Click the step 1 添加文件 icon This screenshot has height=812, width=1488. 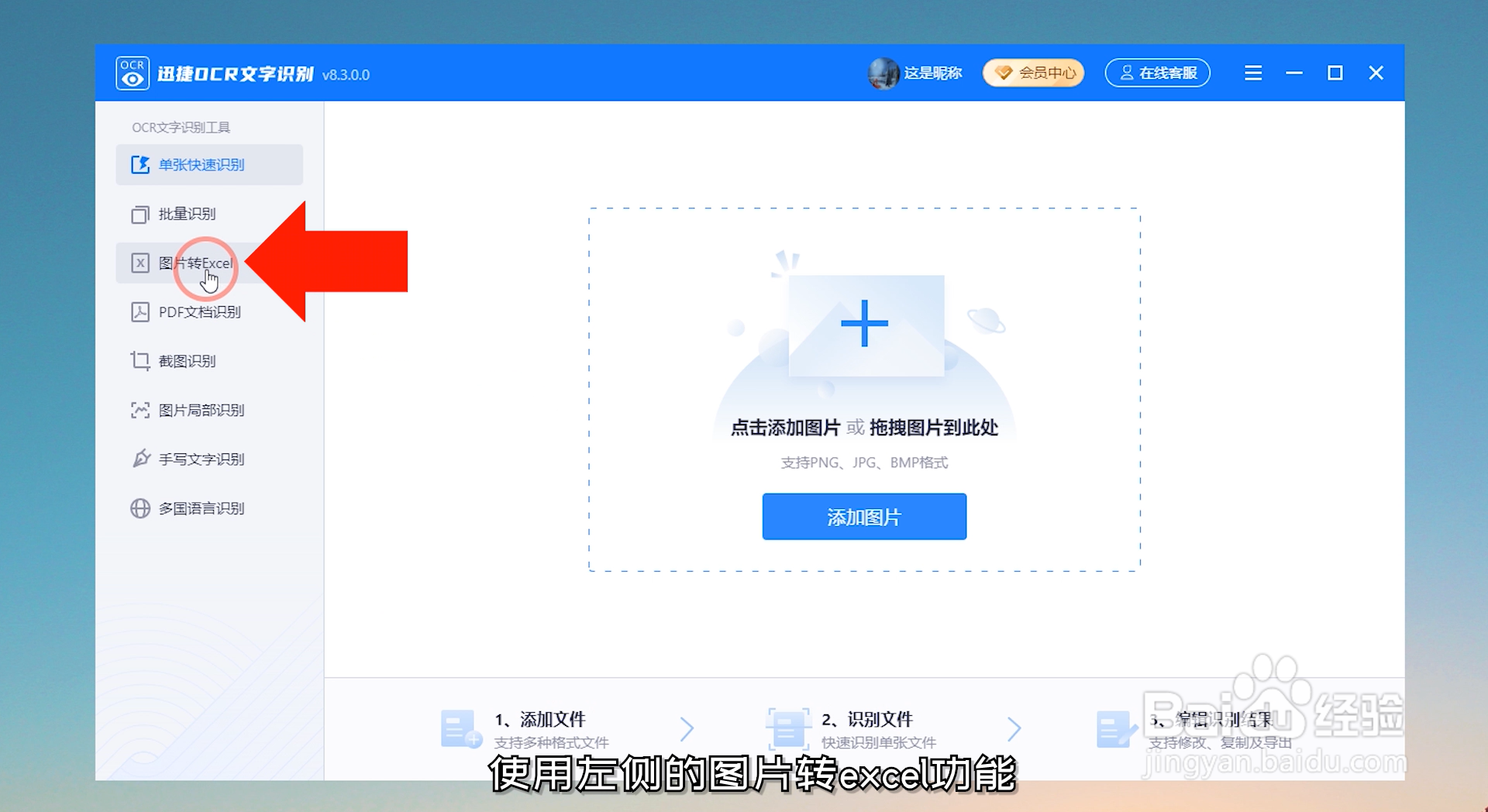tap(461, 728)
